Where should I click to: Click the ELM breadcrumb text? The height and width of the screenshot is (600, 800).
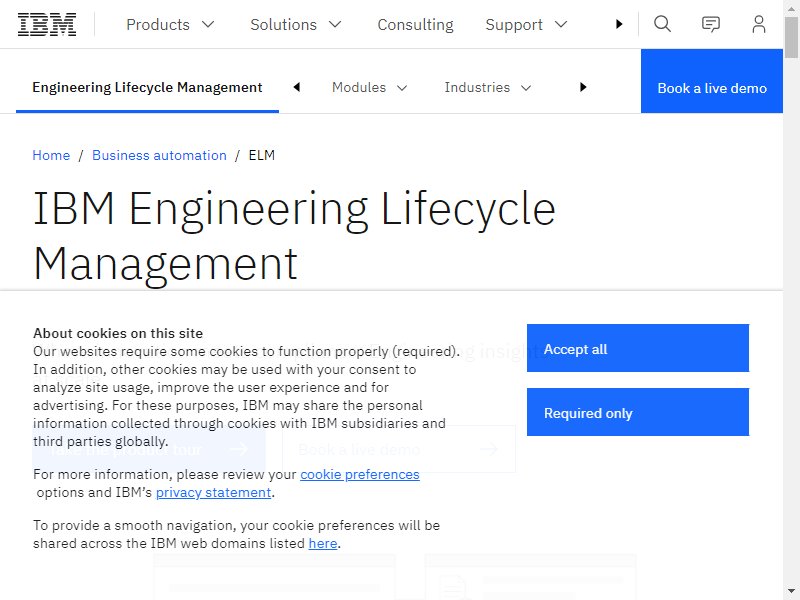coord(262,155)
